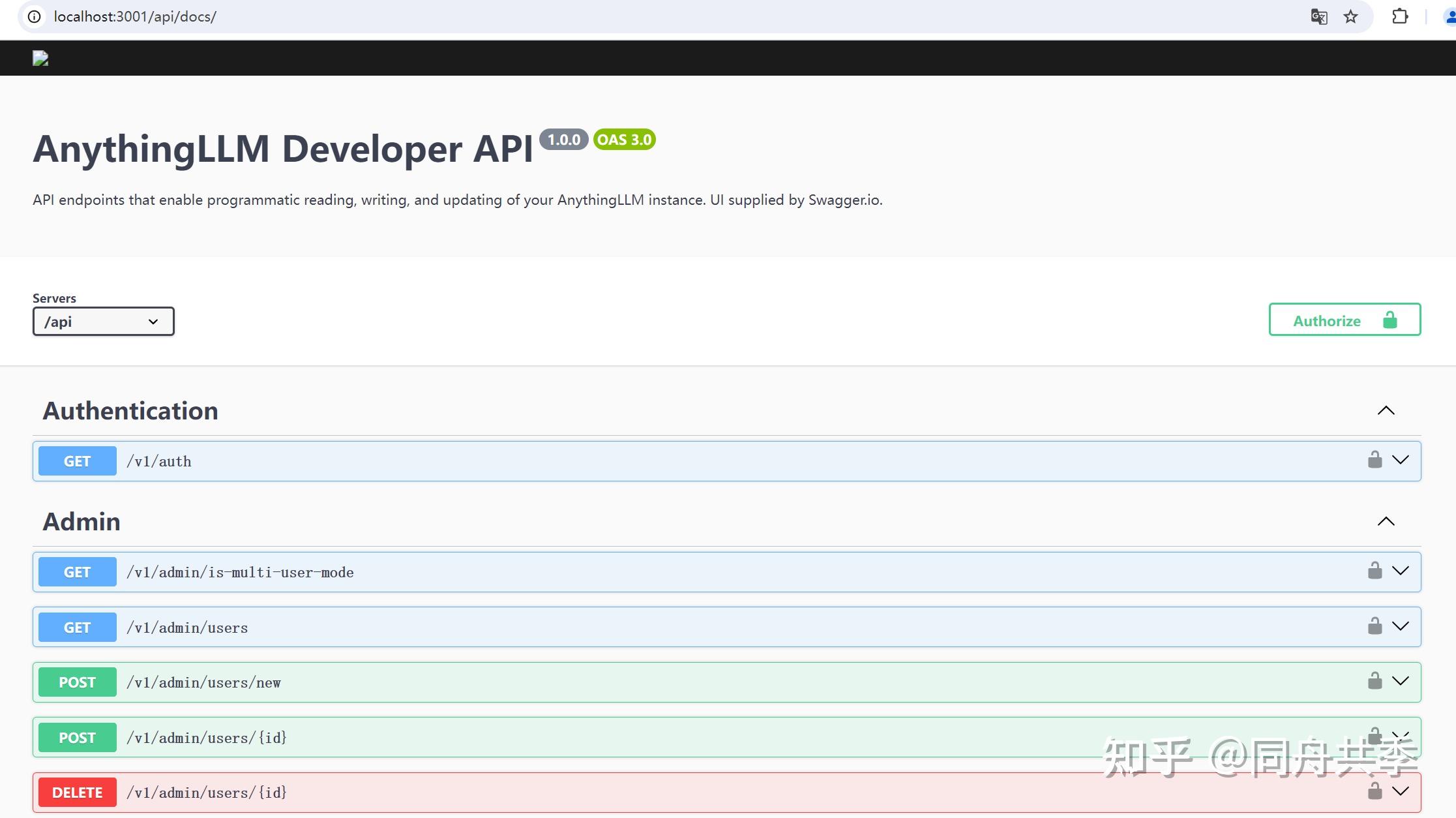Click lock icon on POST /v1/admin/users/new row
Image resolution: width=1456 pixels, height=818 pixels.
pyautogui.click(x=1374, y=681)
